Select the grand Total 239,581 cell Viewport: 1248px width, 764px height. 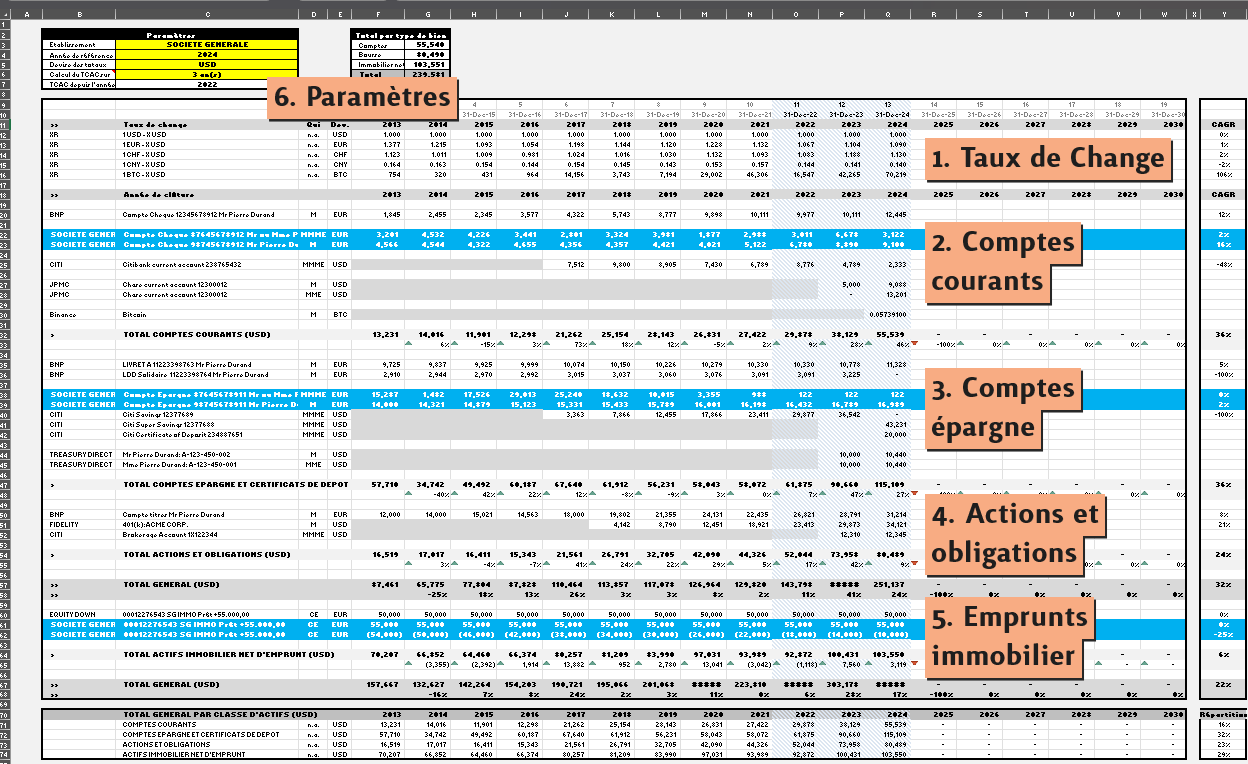point(429,75)
